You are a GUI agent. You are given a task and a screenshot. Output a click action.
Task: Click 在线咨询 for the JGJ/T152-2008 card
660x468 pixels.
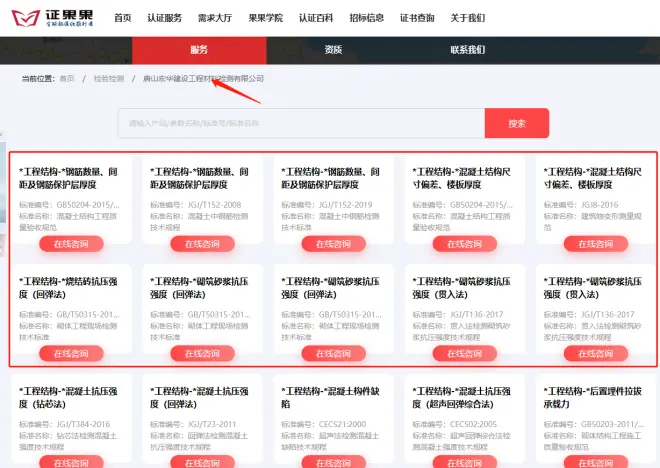point(202,244)
